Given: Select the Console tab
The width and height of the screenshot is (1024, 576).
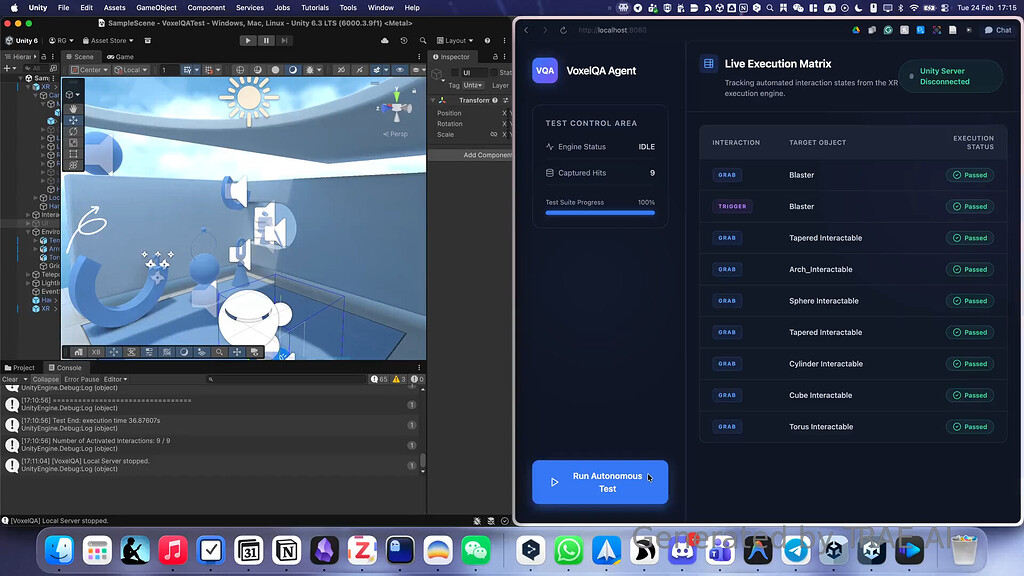Looking at the screenshot, I should click(65, 368).
